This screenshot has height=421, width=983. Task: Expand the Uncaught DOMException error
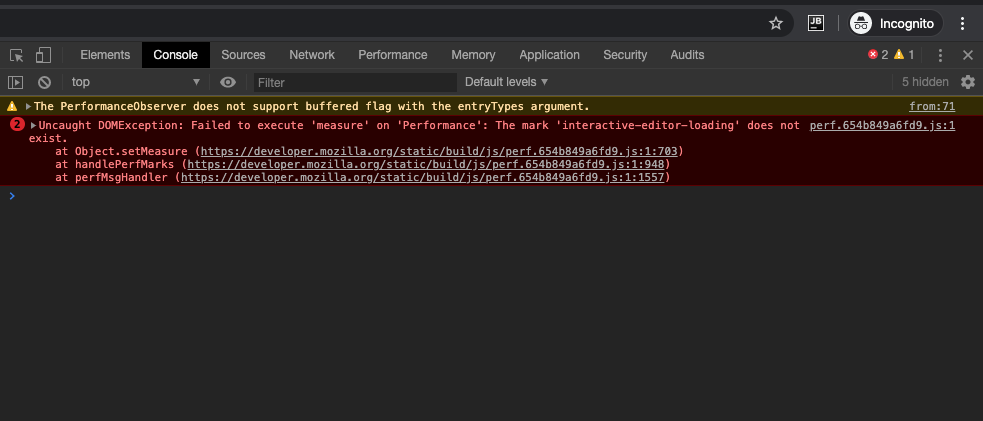(x=34, y=125)
